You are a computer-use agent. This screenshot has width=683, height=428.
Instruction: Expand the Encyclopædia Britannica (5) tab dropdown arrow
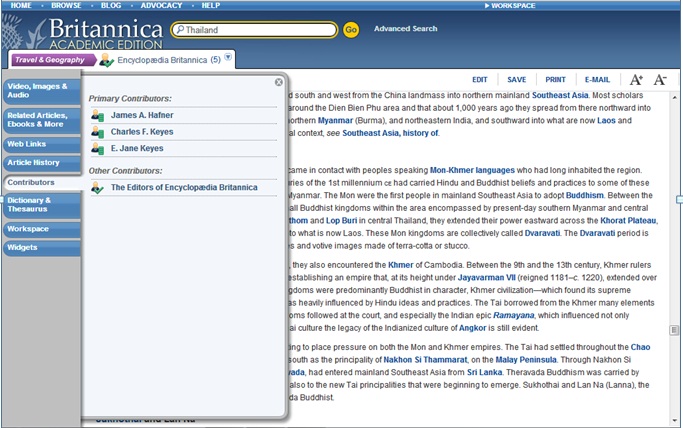[x=228, y=57]
